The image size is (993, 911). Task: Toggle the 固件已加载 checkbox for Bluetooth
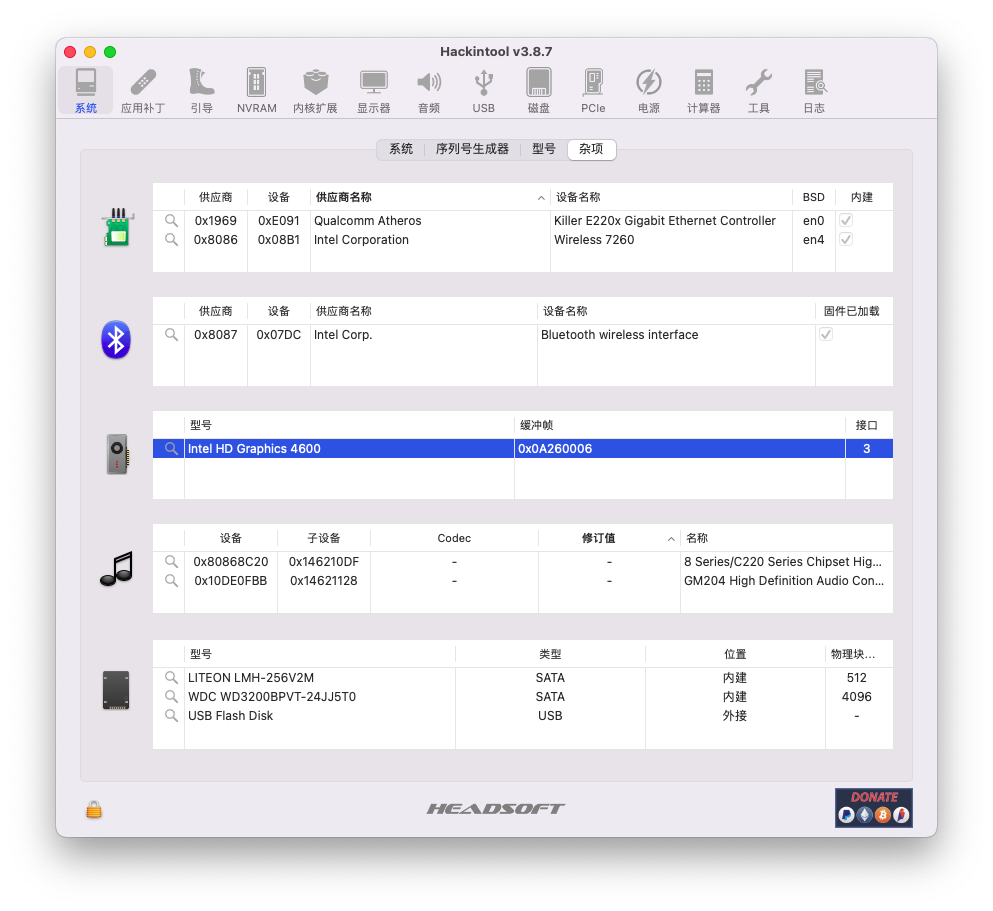[826, 334]
